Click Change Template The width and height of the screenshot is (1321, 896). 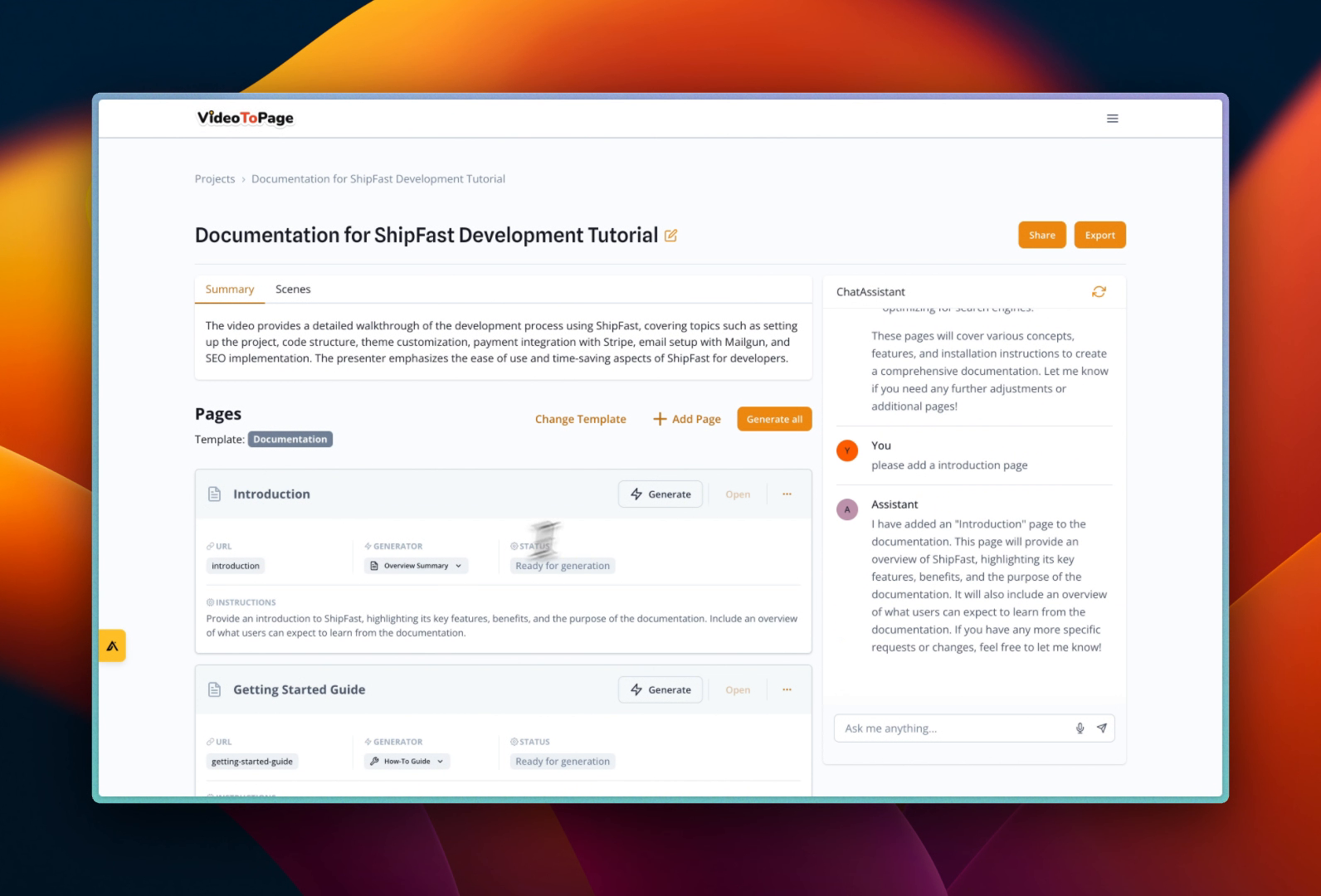tap(581, 419)
